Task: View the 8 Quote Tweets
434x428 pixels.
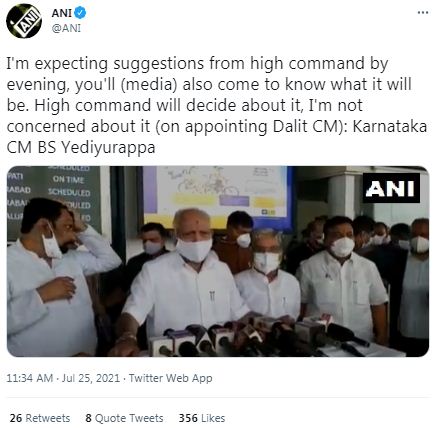Action: (x=124, y=418)
